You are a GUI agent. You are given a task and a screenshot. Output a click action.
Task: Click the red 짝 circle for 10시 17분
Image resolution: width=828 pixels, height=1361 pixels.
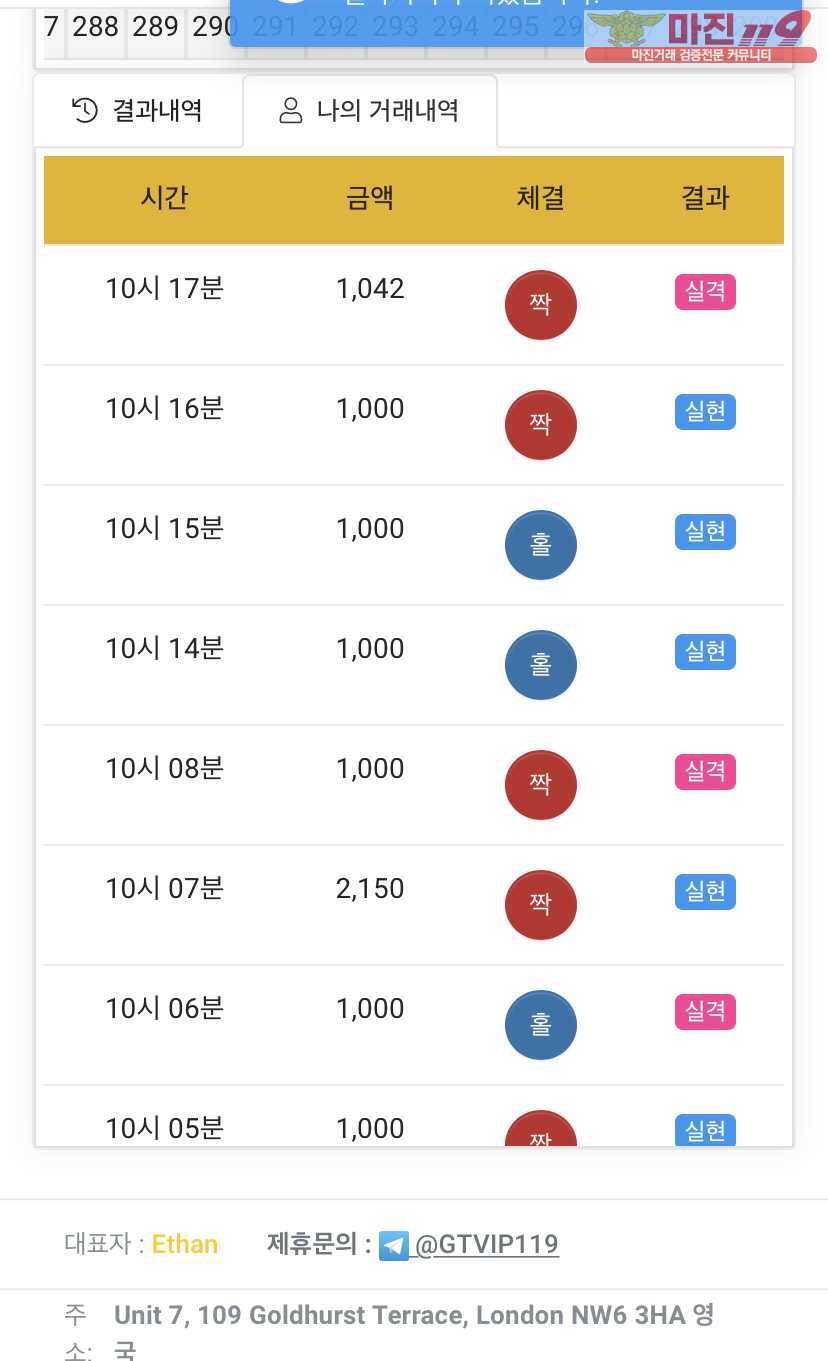click(541, 305)
